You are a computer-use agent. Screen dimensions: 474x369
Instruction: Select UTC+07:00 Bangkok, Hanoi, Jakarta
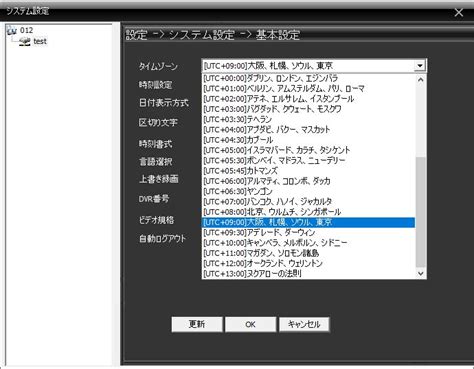pyautogui.click(x=308, y=202)
